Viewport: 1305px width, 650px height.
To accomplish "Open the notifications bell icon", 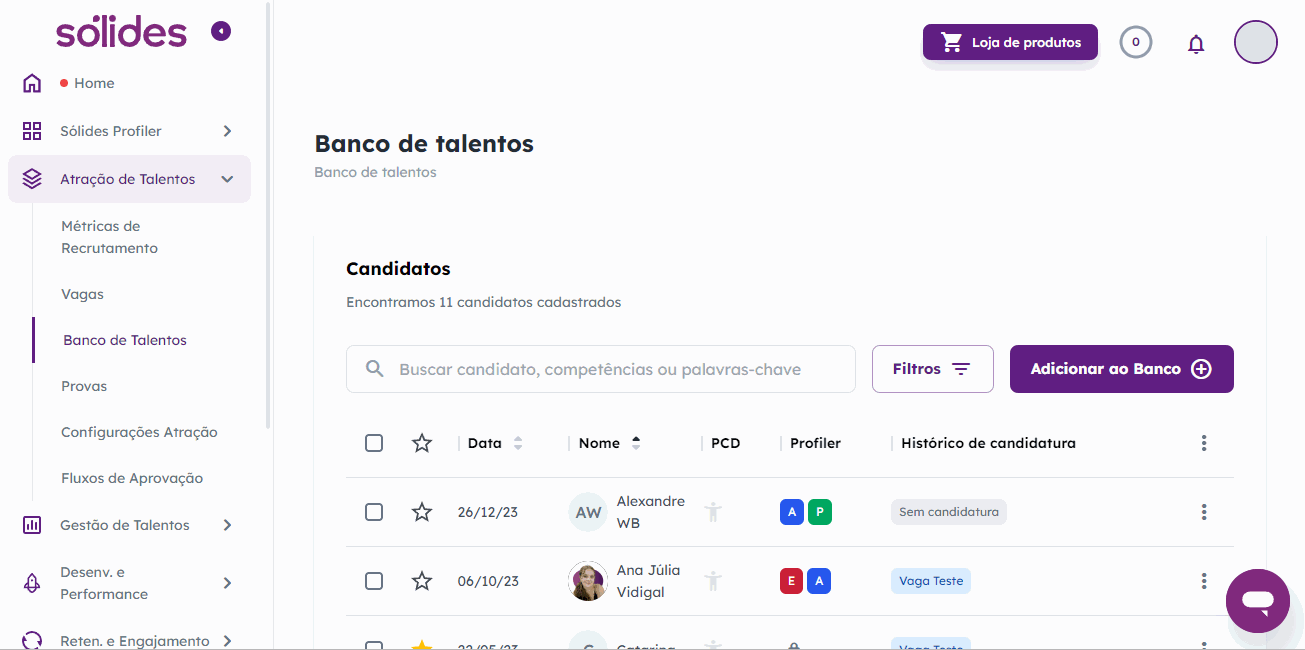I will [1196, 44].
